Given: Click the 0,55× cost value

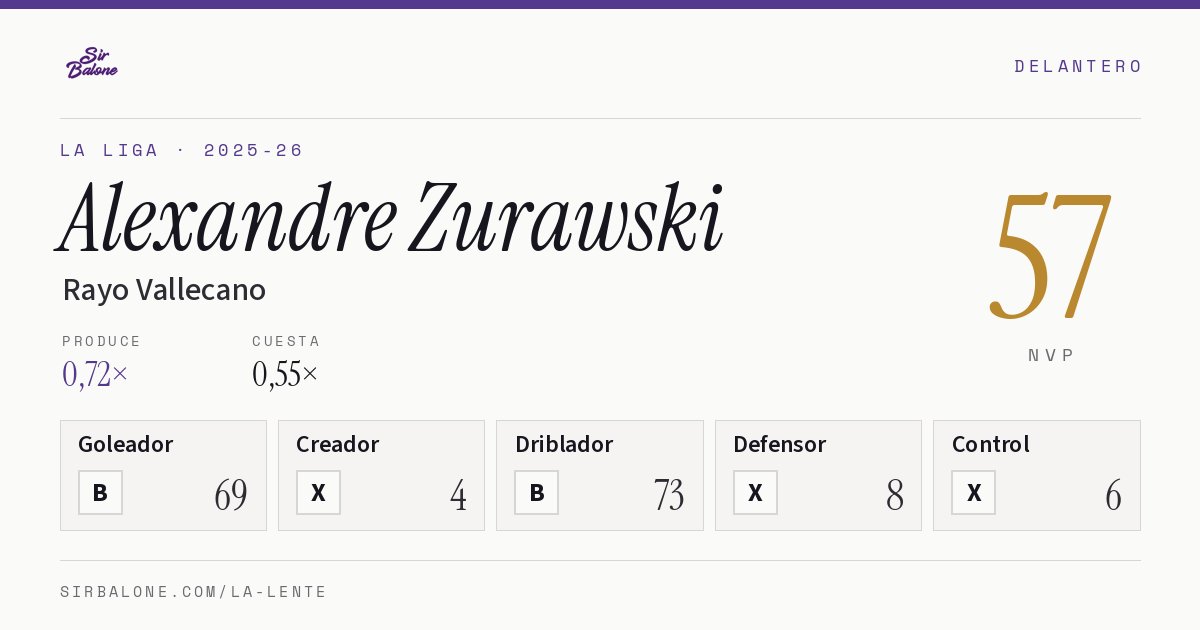Looking at the screenshot, I should click(x=285, y=374).
